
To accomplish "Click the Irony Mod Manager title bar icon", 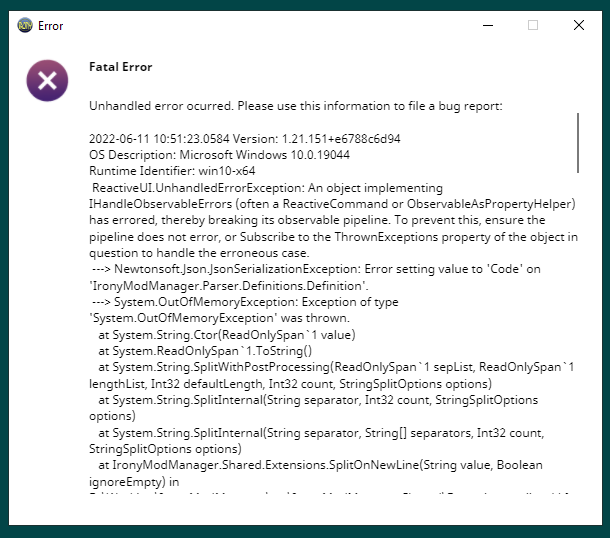I will click(25, 26).
